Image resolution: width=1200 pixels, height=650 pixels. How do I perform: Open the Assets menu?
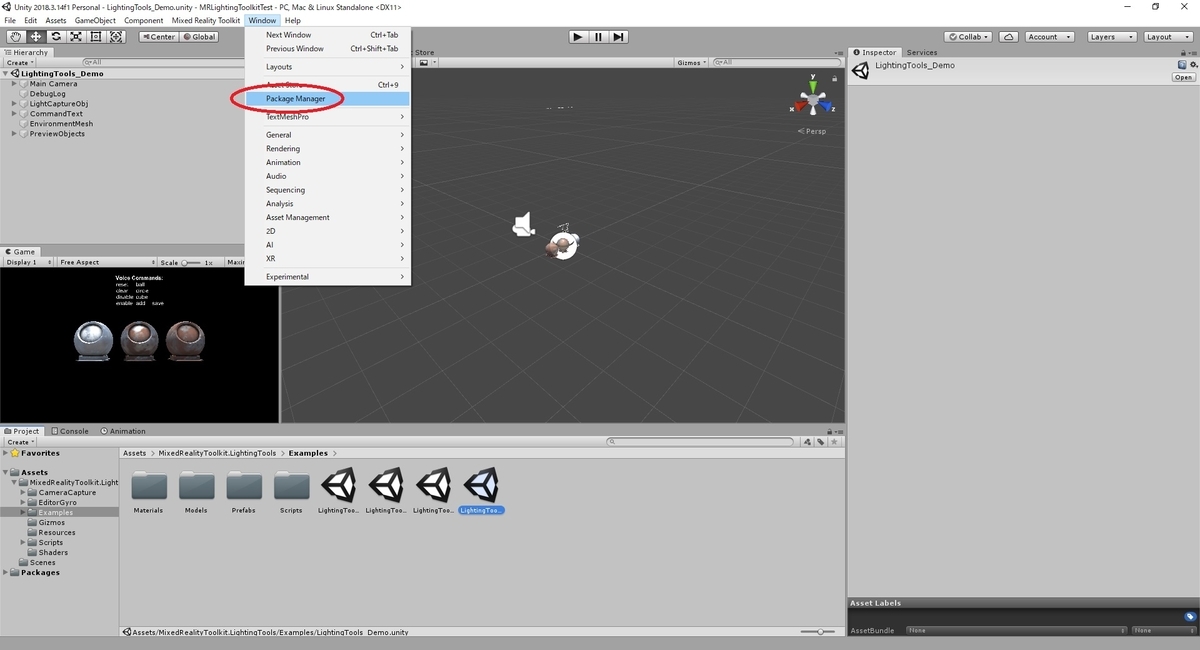[x=56, y=20]
